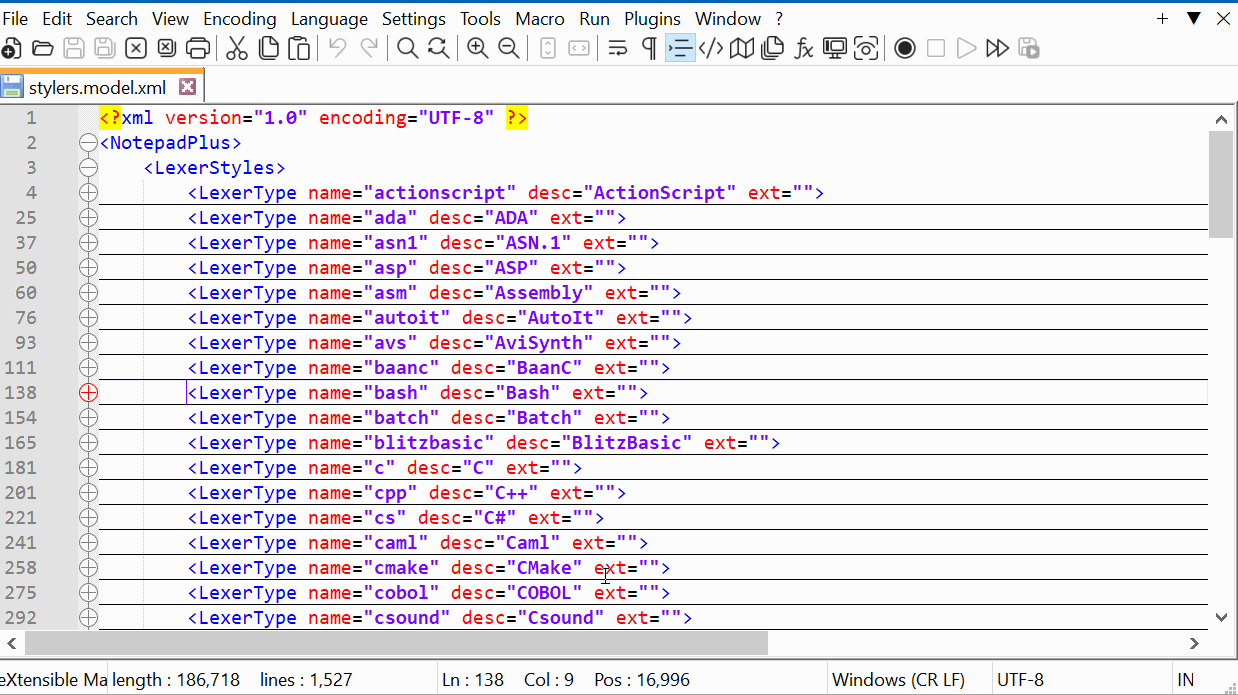Run the recorded macro using the play icon
This screenshot has width=1238, height=695.
(x=964, y=47)
